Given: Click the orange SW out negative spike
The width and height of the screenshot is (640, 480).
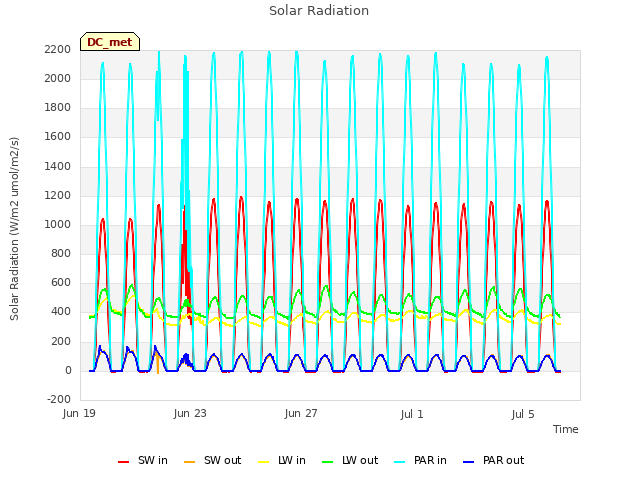Looking at the screenshot, I should pos(158,366).
